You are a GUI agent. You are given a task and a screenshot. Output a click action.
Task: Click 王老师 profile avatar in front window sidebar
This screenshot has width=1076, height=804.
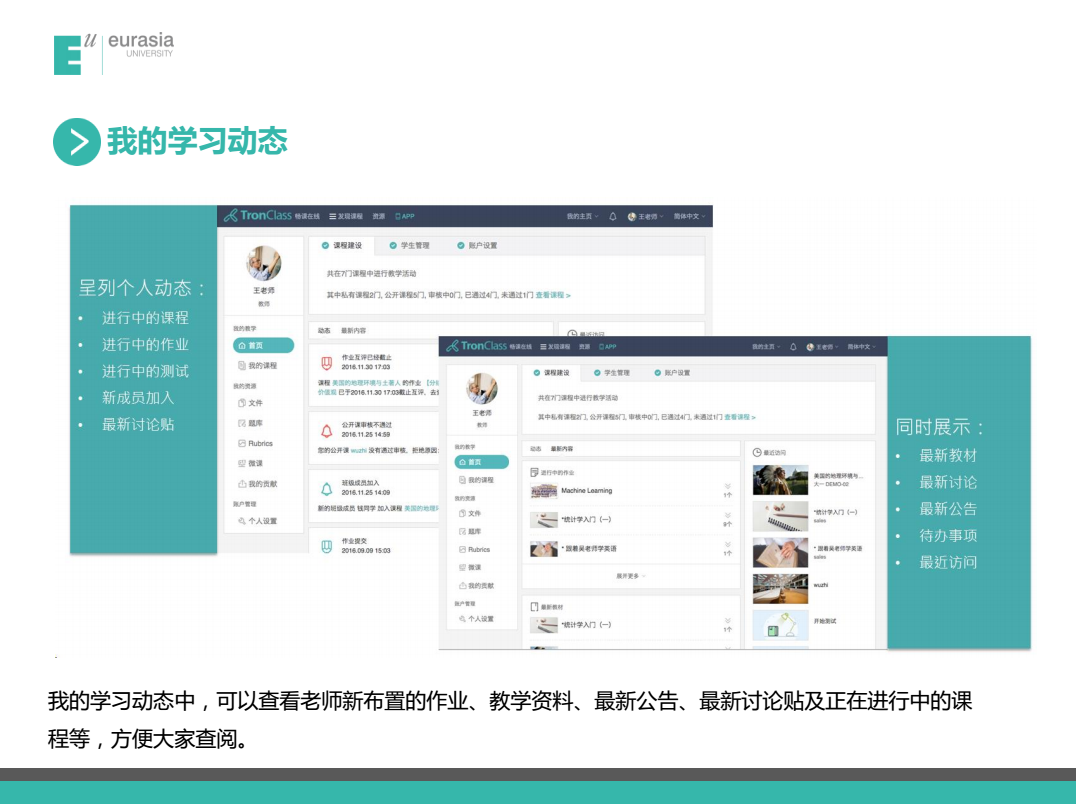point(482,388)
